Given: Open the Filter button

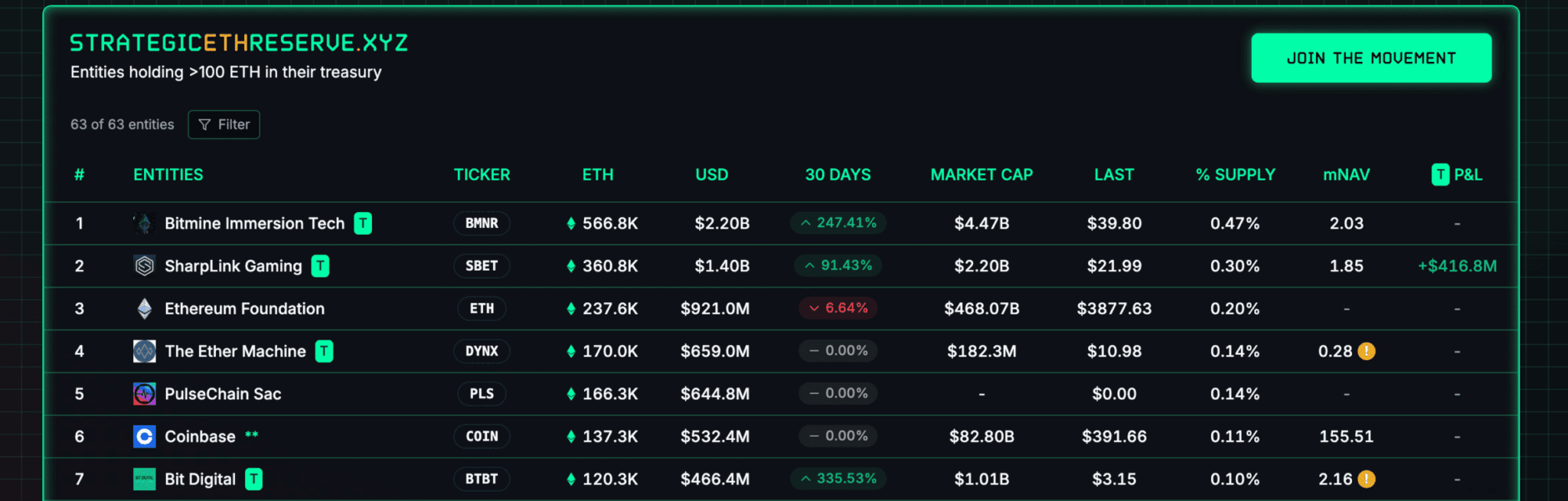Looking at the screenshot, I should 224,125.
